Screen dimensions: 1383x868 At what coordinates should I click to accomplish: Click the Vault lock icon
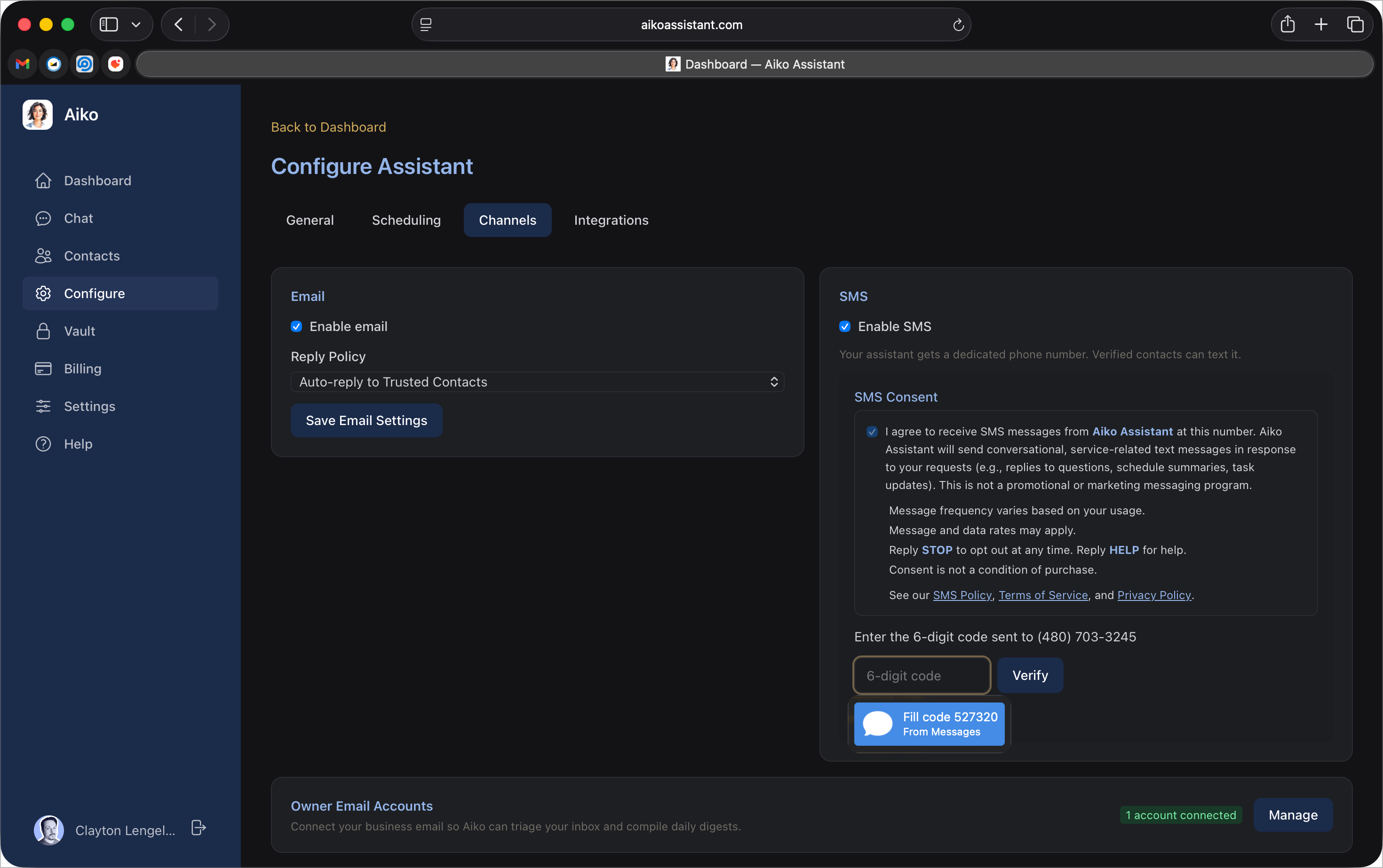tap(43, 331)
